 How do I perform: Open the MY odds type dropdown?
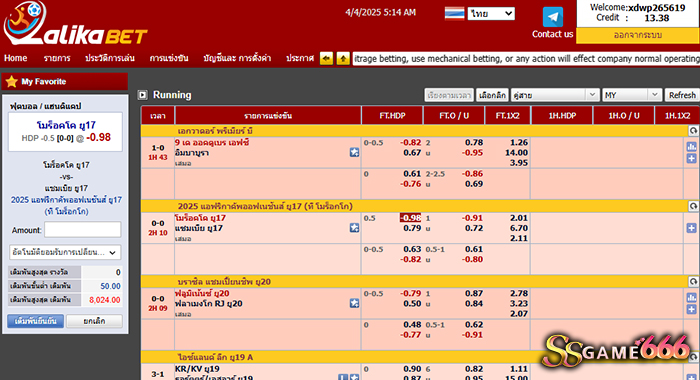[x=631, y=95]
